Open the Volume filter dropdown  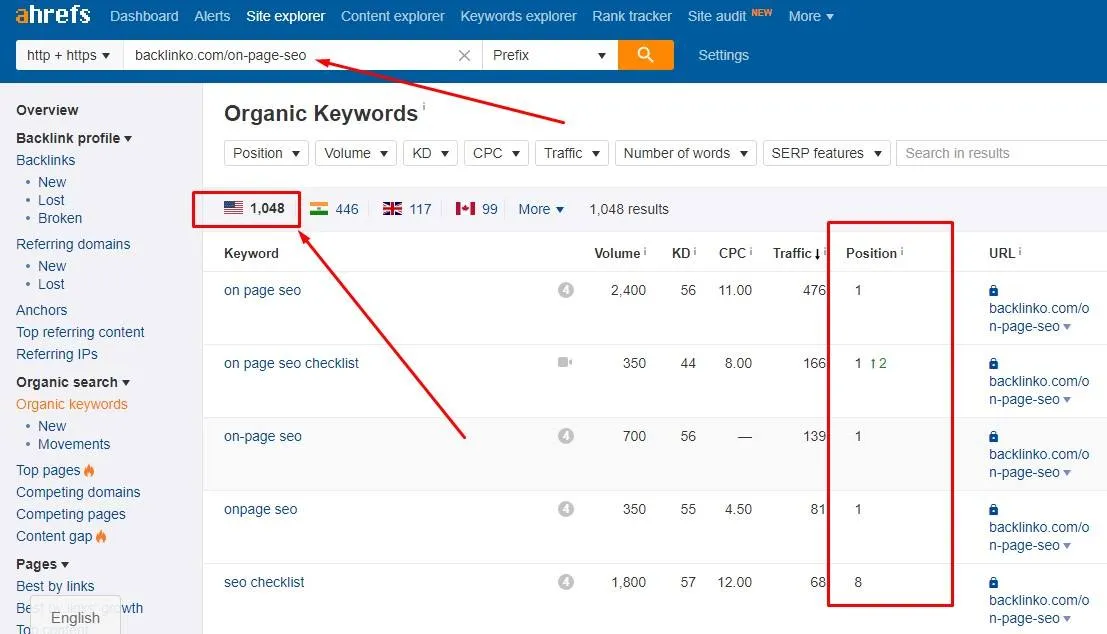(356, 153)
